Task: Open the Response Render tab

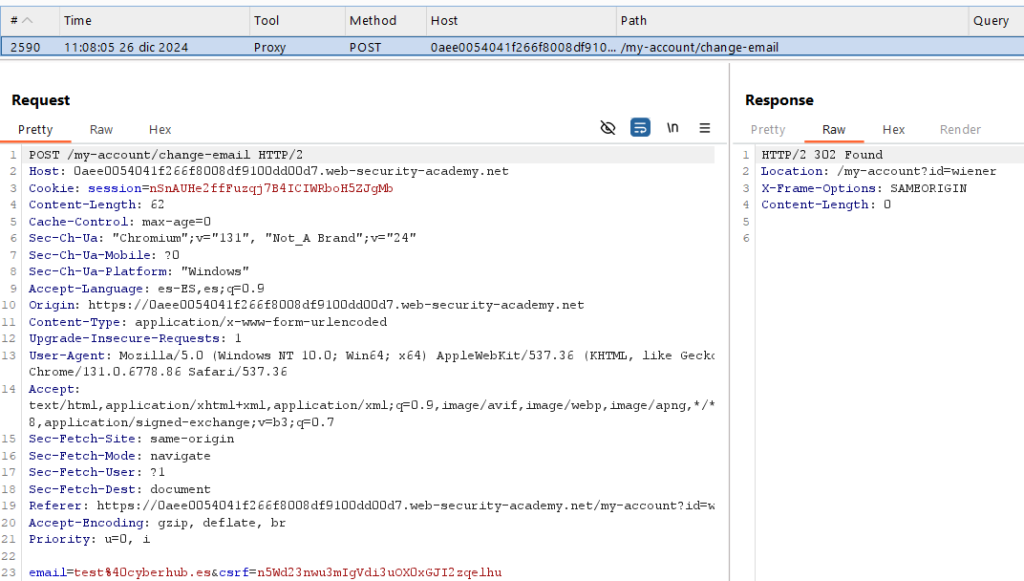Action: pos(960,129)
